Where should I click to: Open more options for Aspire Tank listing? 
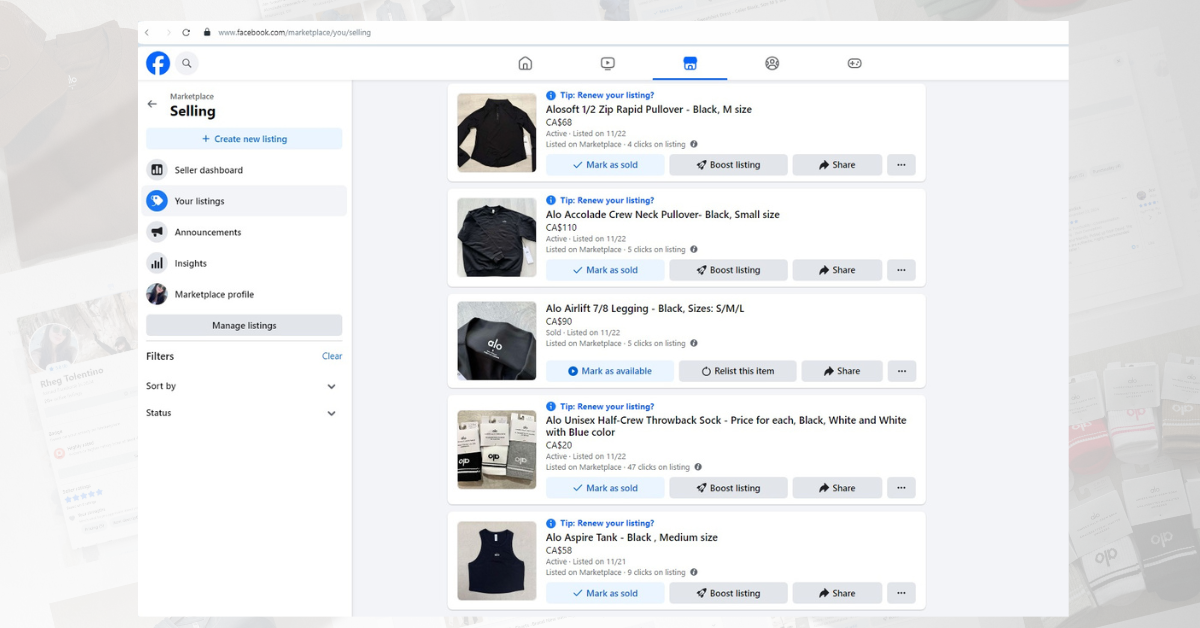click(x=901, y=593)
